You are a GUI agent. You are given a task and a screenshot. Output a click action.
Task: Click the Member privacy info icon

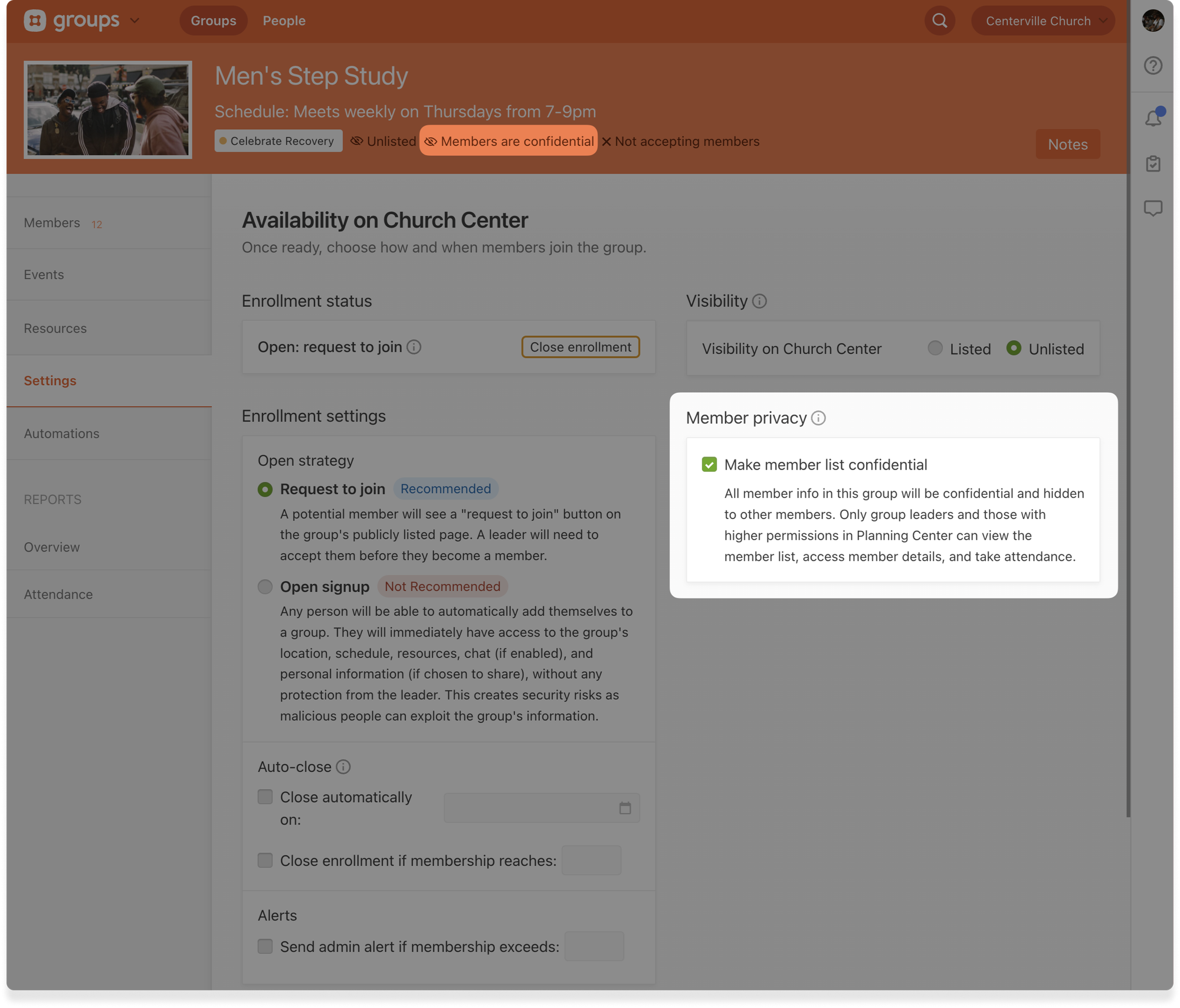point(818,418)
